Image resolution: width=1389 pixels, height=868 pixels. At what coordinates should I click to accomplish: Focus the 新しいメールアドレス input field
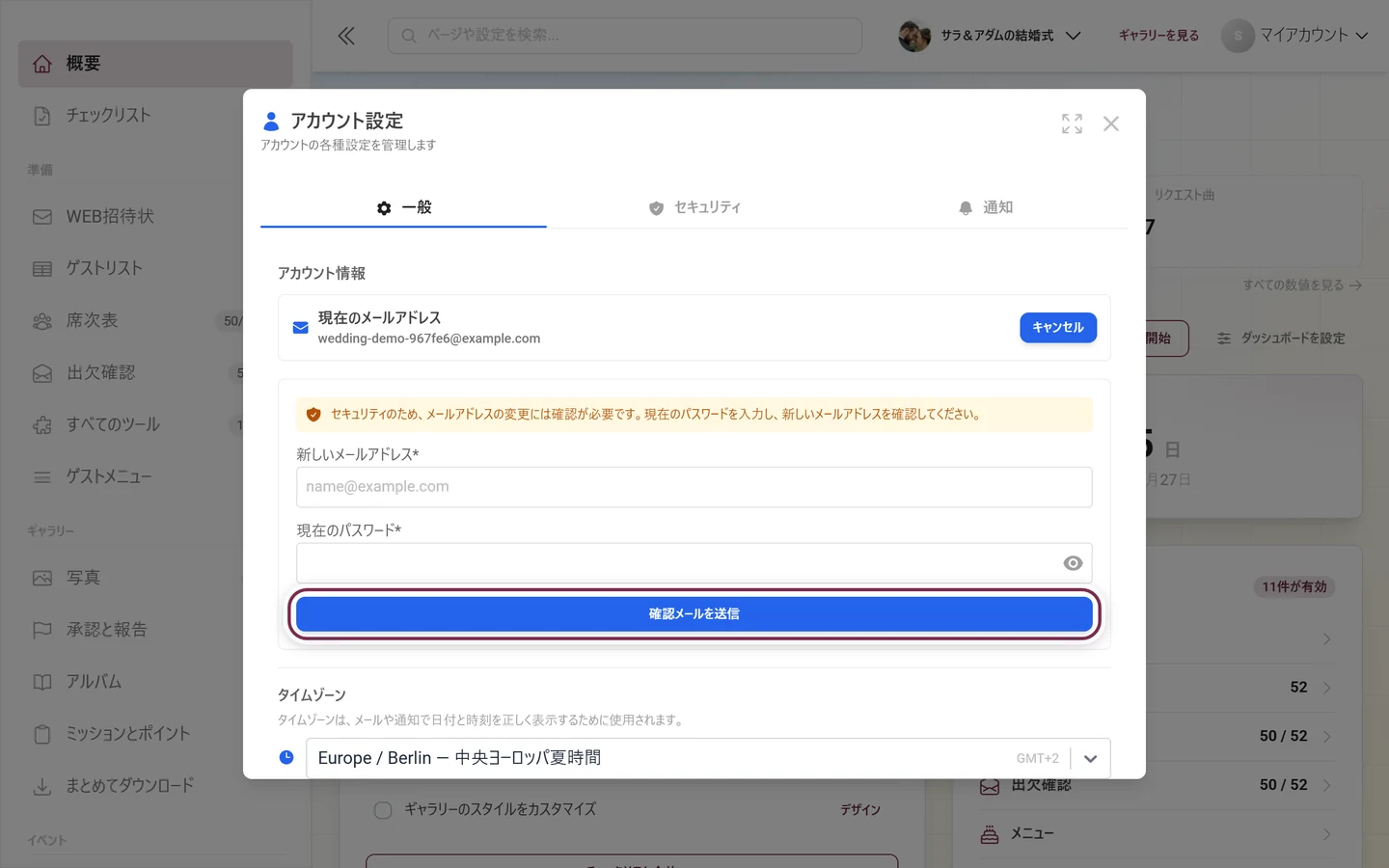tap(694, 487)
